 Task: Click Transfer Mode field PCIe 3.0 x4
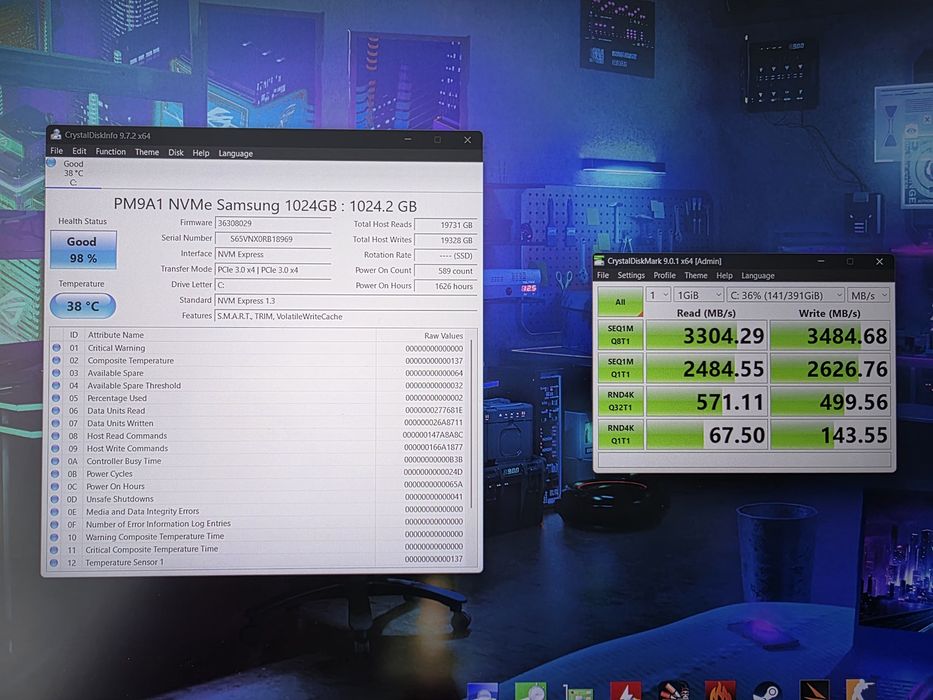click(273, 270)
